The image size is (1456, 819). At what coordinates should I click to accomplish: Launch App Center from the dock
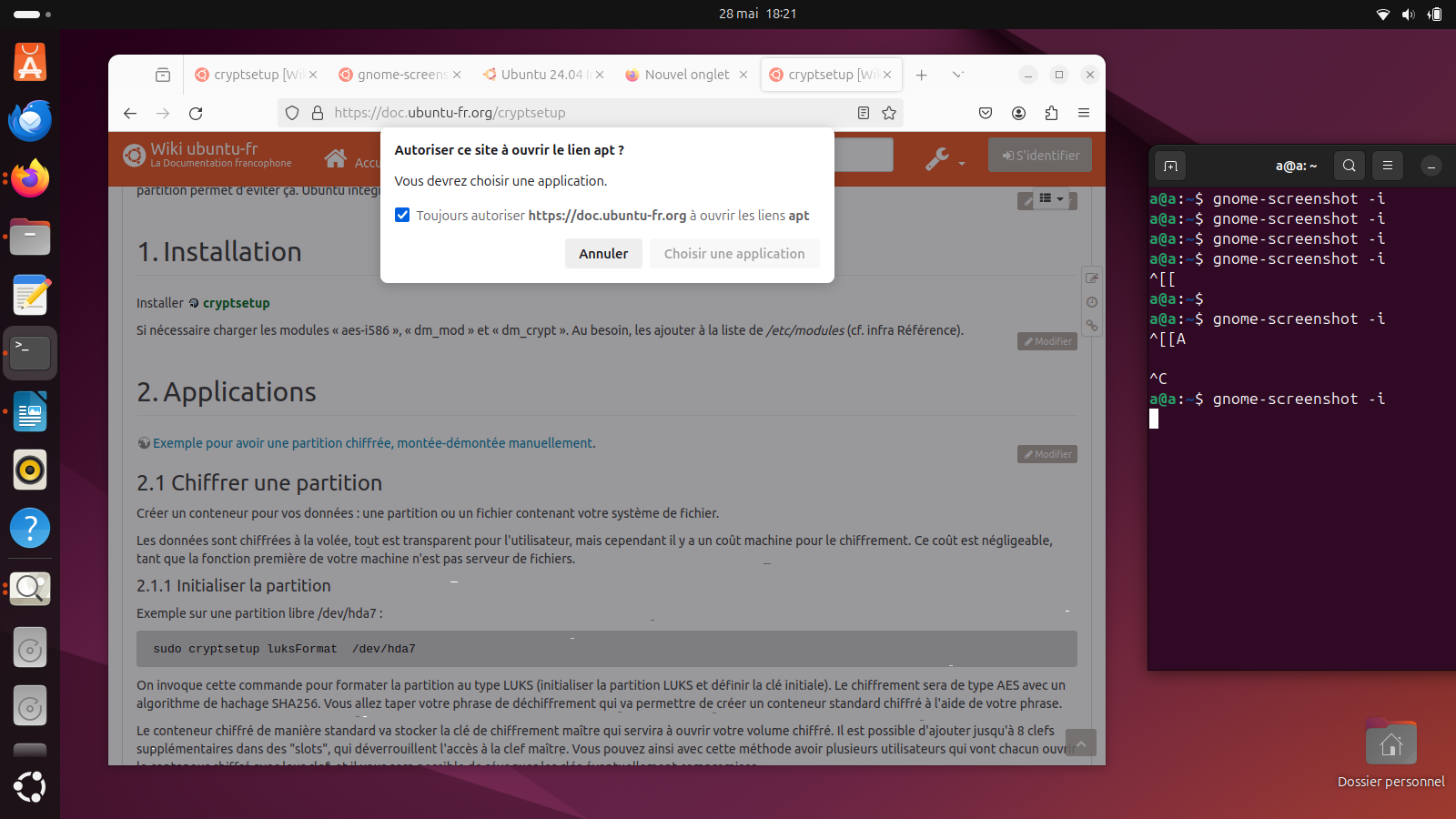tap(30, 63)
